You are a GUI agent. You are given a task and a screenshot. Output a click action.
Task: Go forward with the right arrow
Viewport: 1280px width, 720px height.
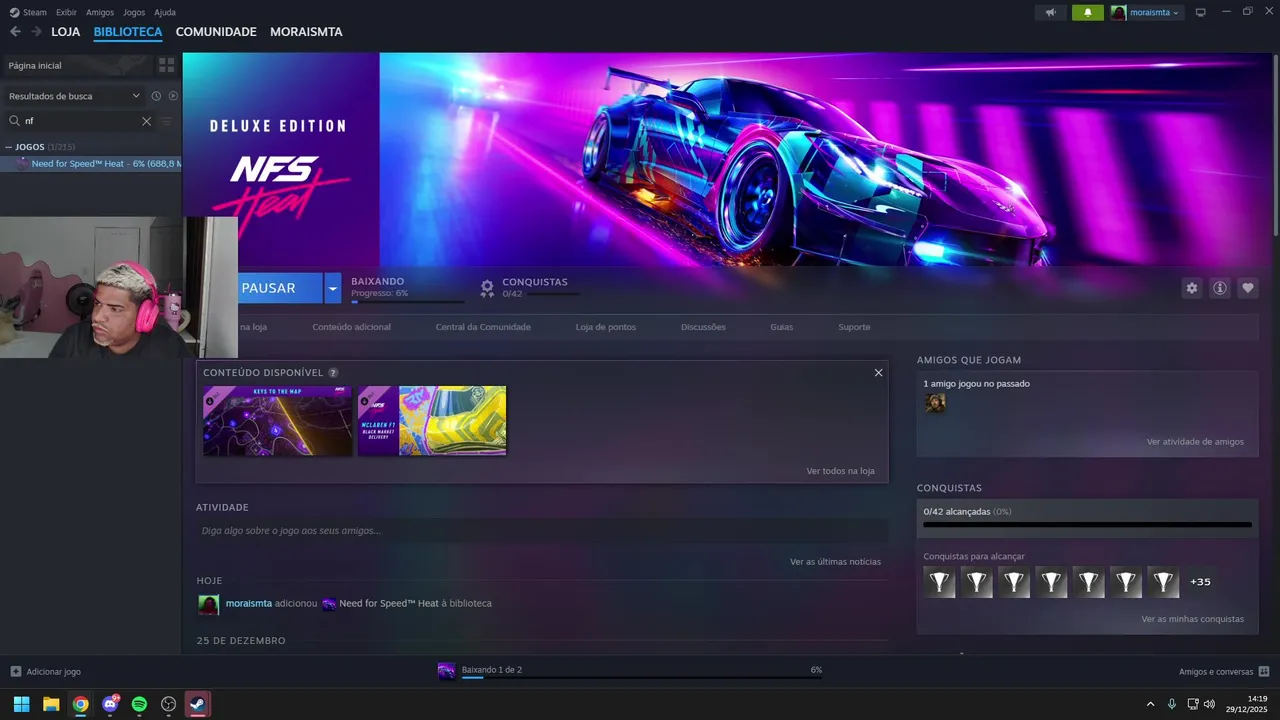[36, 32]
